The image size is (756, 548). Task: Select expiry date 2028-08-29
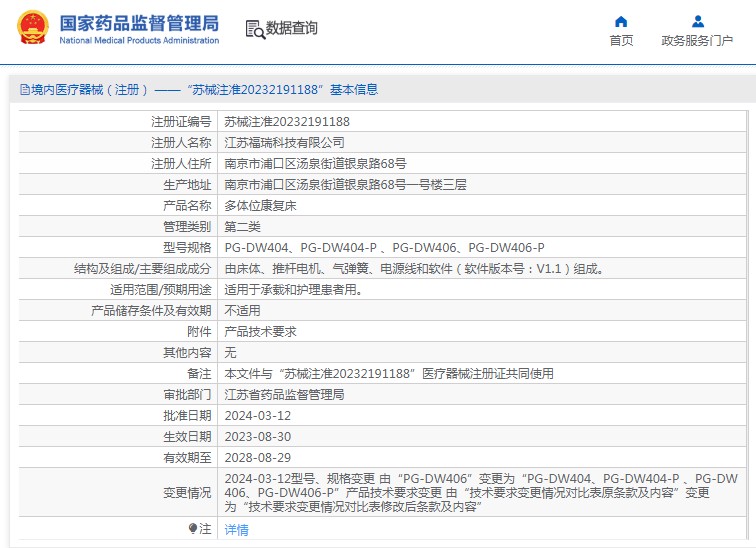(x=258, y=457)
